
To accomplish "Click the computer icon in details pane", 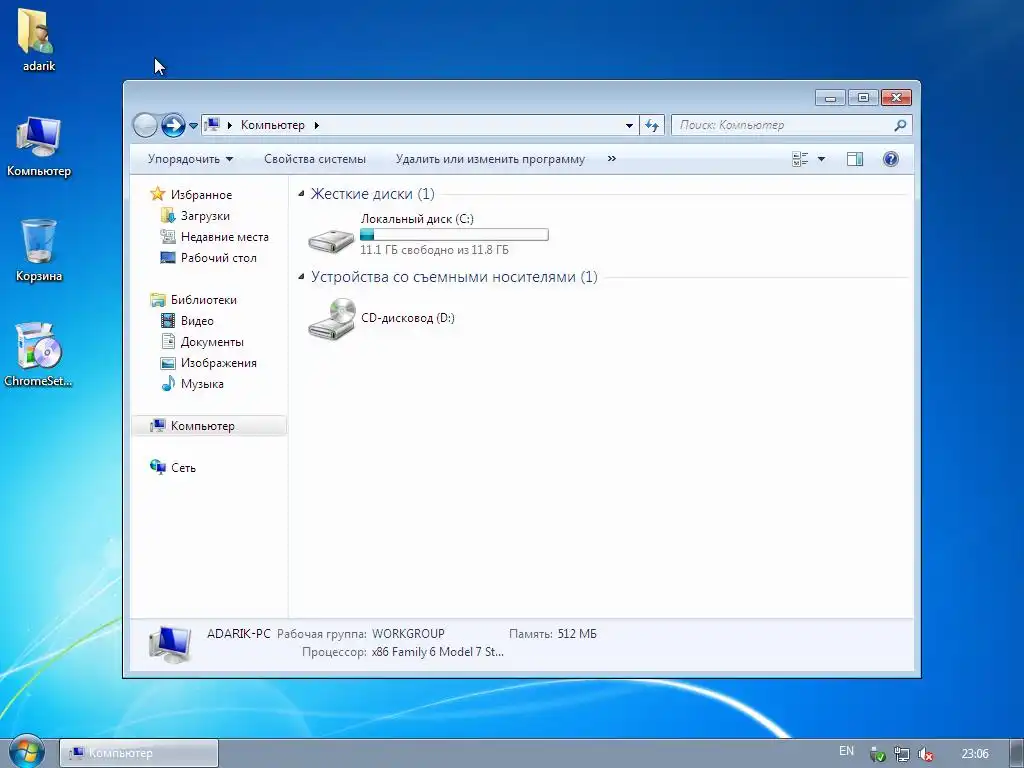I will 170,644.
